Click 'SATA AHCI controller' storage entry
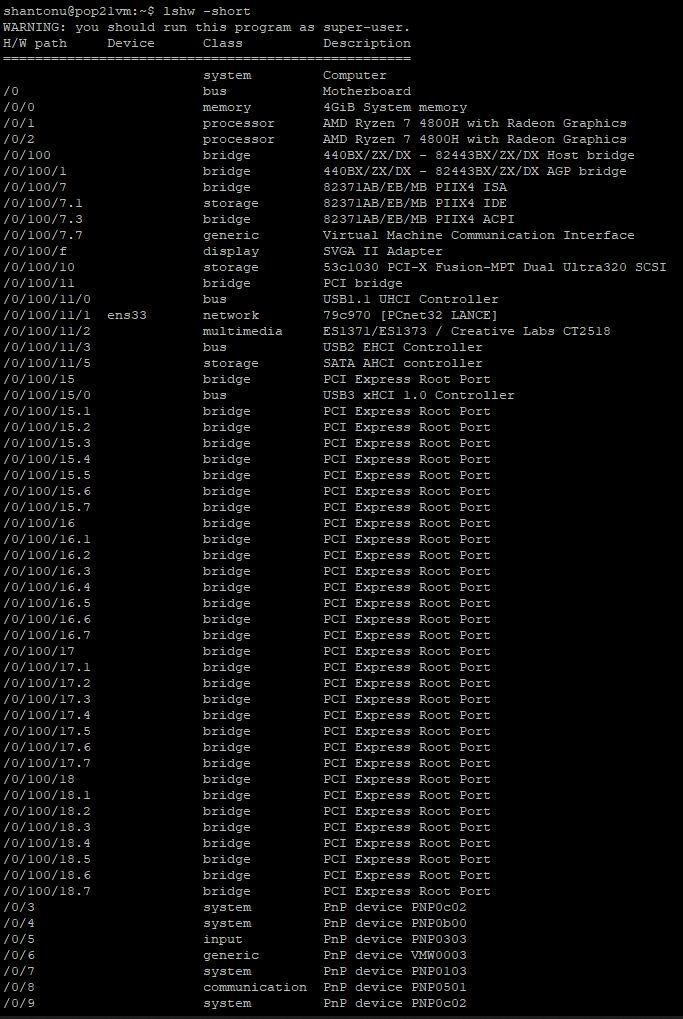The image size is (683, 1019). pyautogui.click(x=403, y=363)
